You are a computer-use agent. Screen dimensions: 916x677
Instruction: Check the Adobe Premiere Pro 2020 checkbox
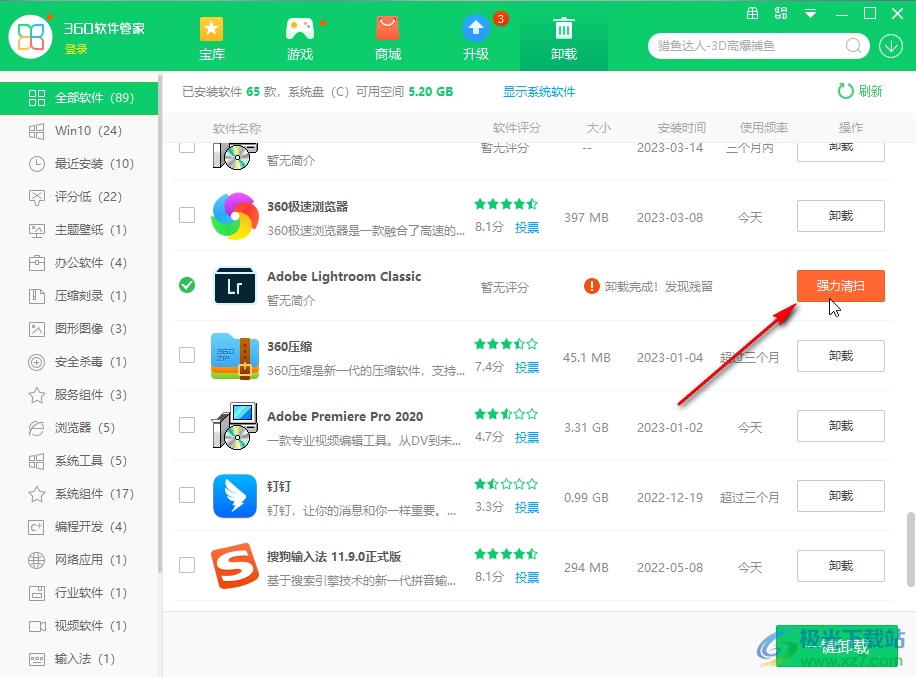[187, 425]
